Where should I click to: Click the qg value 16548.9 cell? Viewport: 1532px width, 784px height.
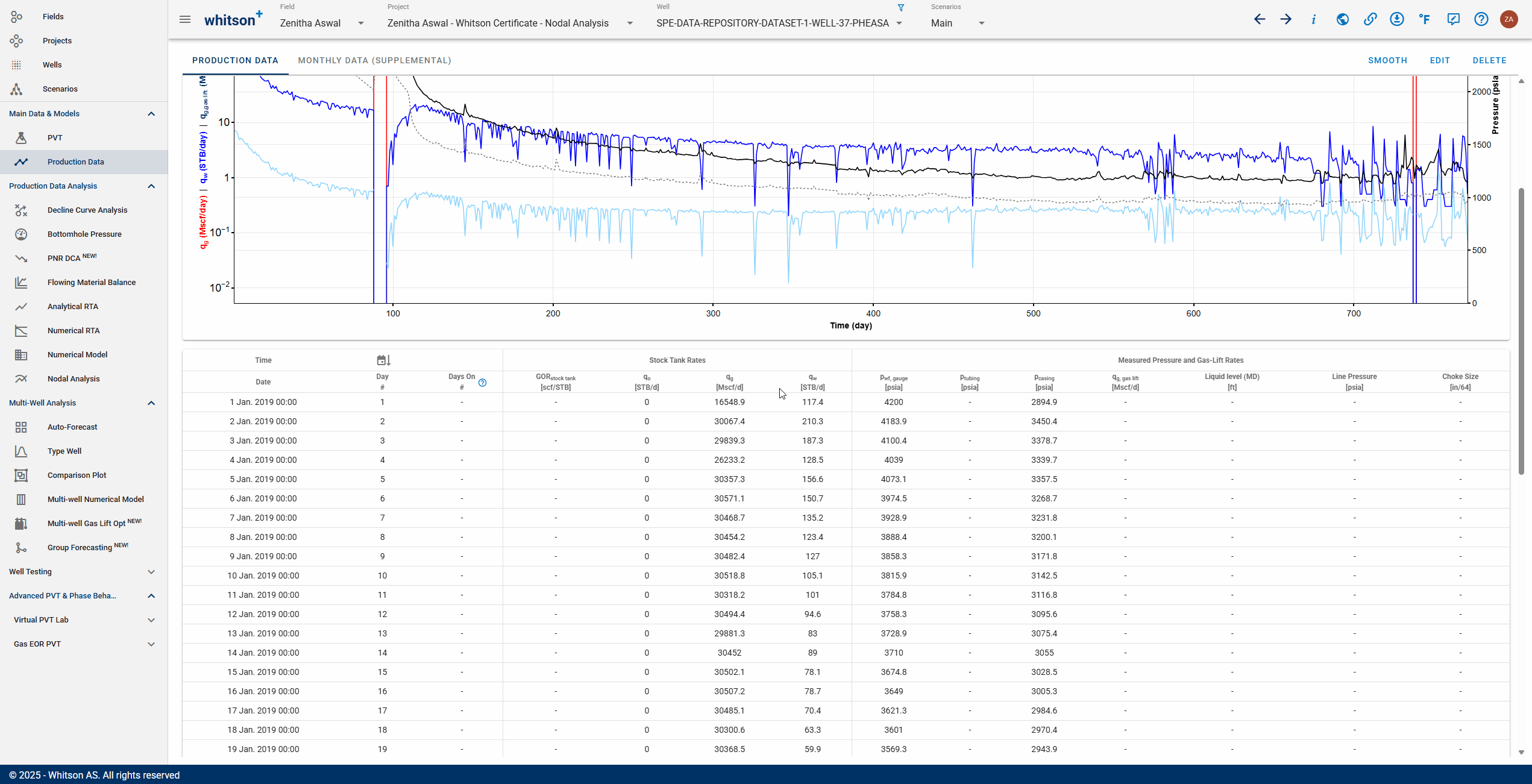(x=729, y=402)
